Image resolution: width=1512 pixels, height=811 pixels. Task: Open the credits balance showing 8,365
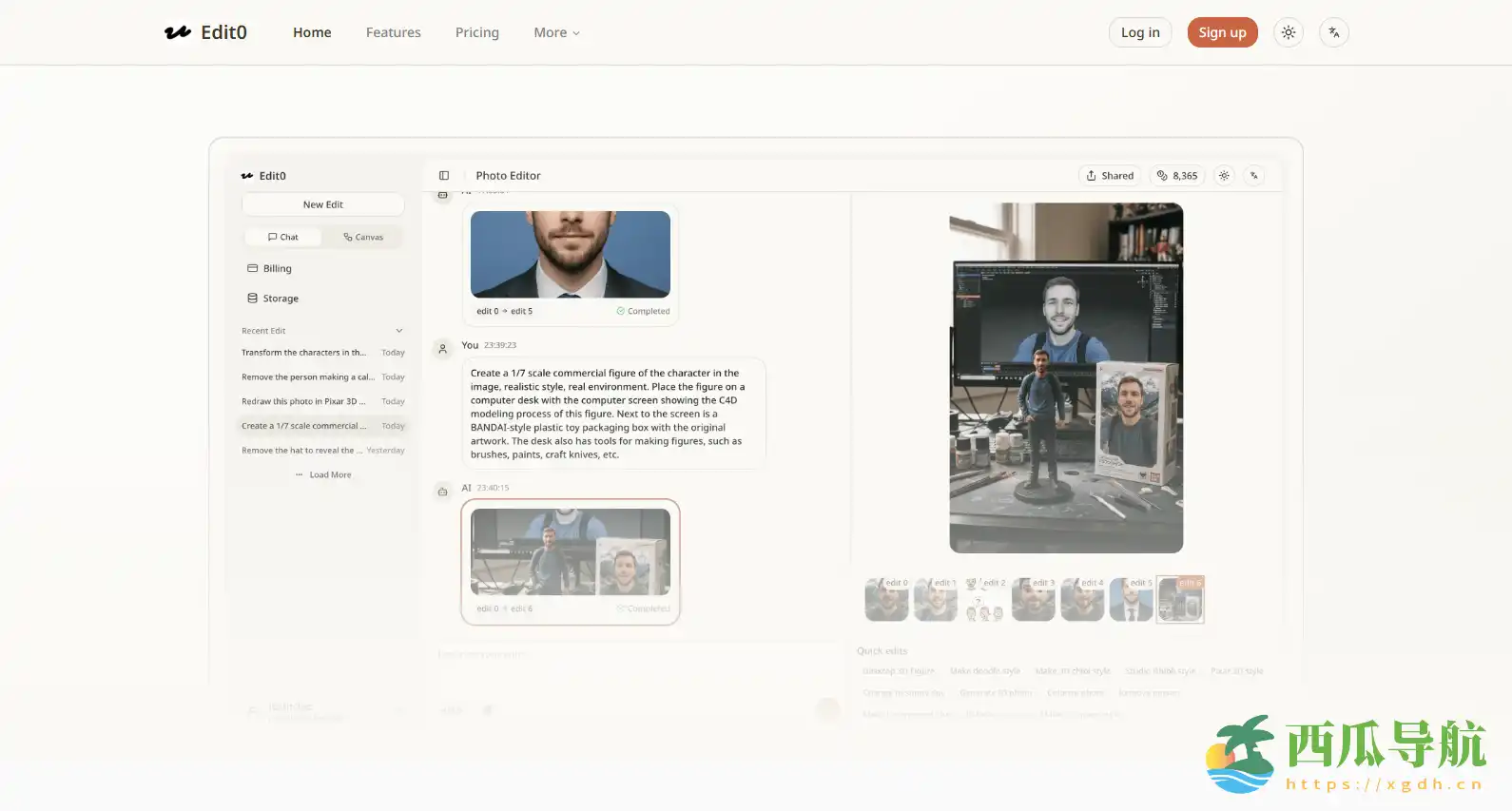(x=1176, y=176)
